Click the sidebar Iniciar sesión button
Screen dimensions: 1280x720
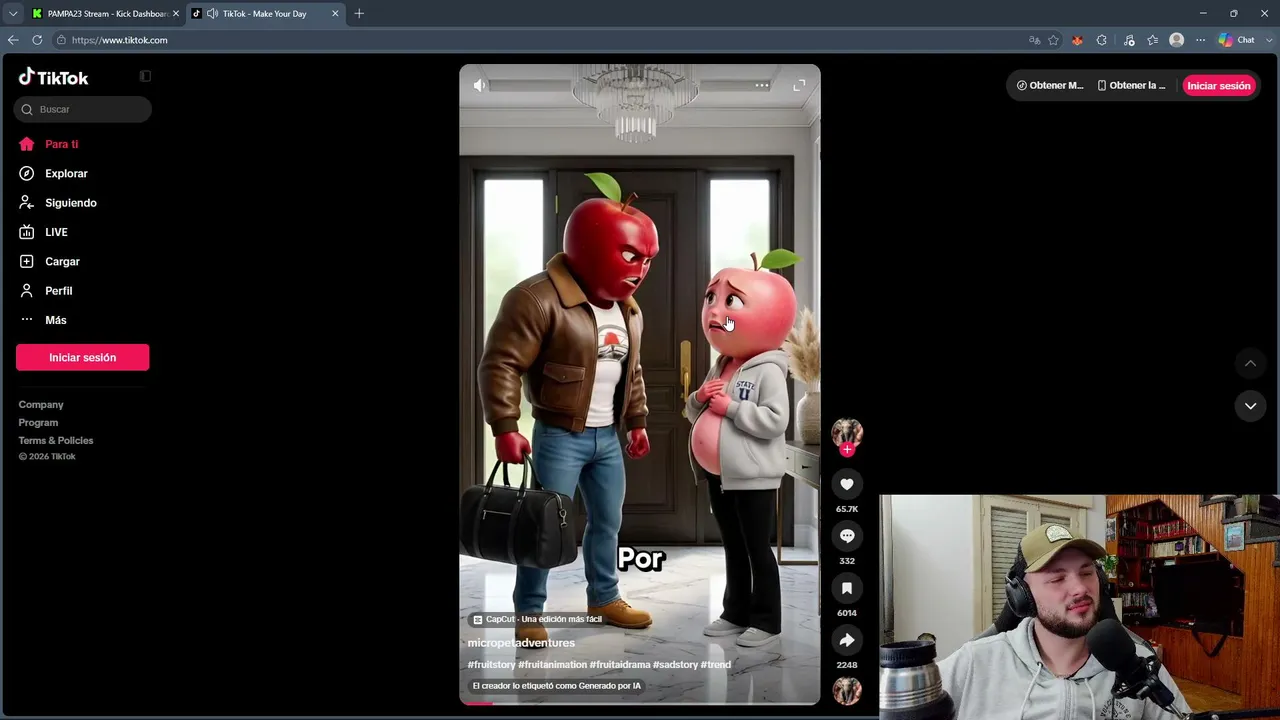pos(82,357)
